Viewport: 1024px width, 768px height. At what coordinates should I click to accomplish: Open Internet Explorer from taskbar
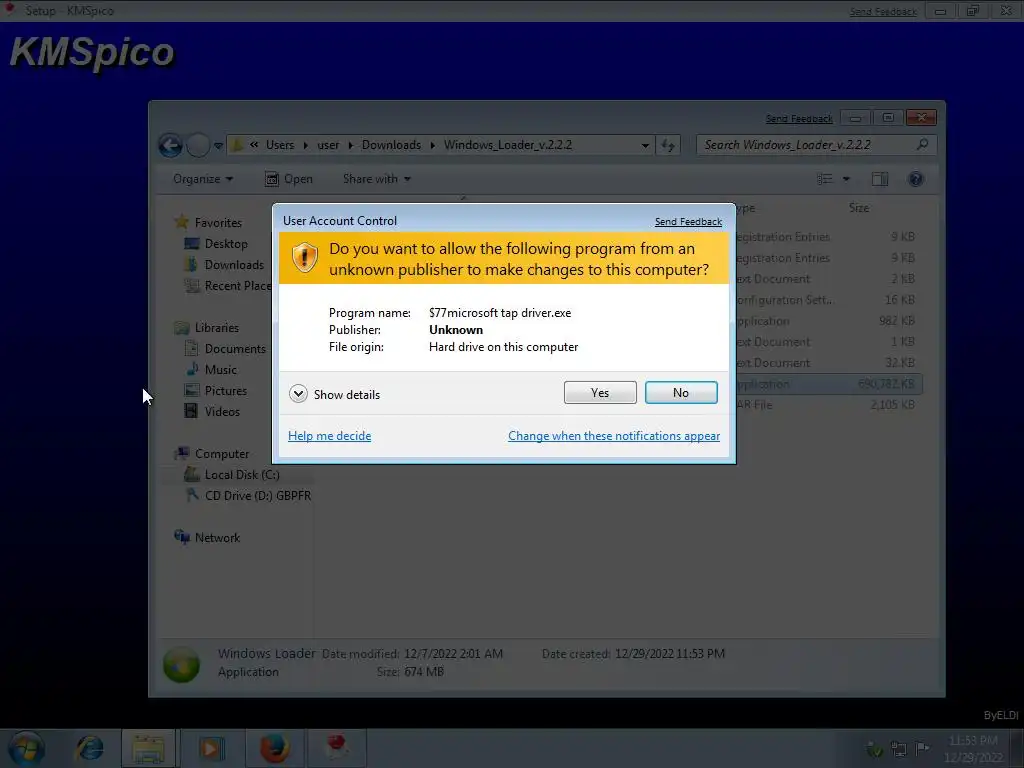[89, 748]
